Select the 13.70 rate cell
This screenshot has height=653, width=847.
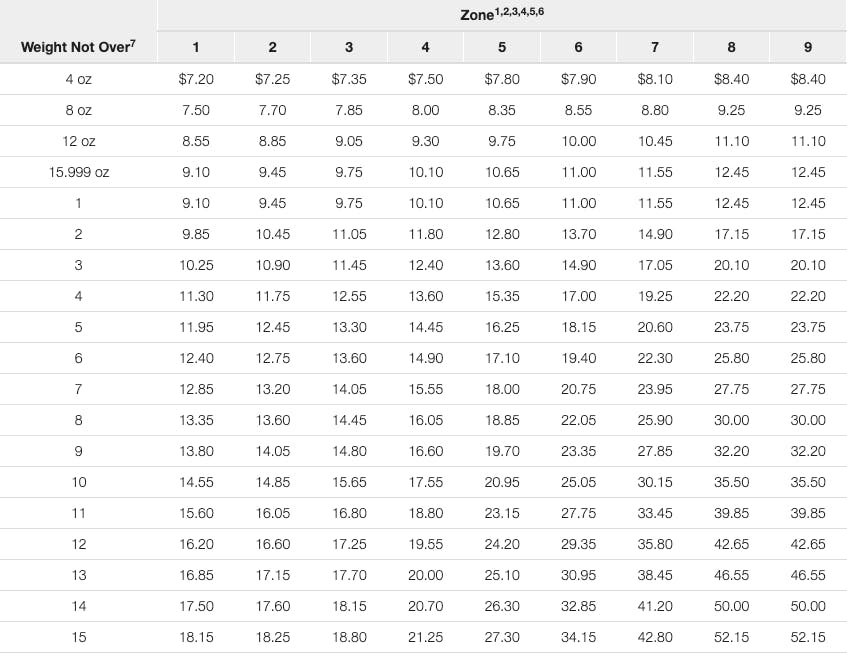pyautogui.click(x=579, y=234)
